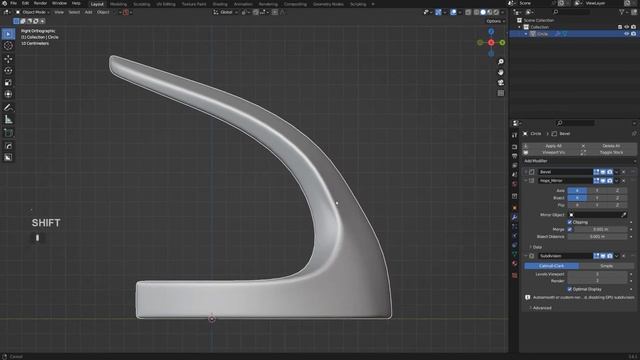Open the Object properties tab icon
Screen dimensions: 640x360
pos(514,208)
